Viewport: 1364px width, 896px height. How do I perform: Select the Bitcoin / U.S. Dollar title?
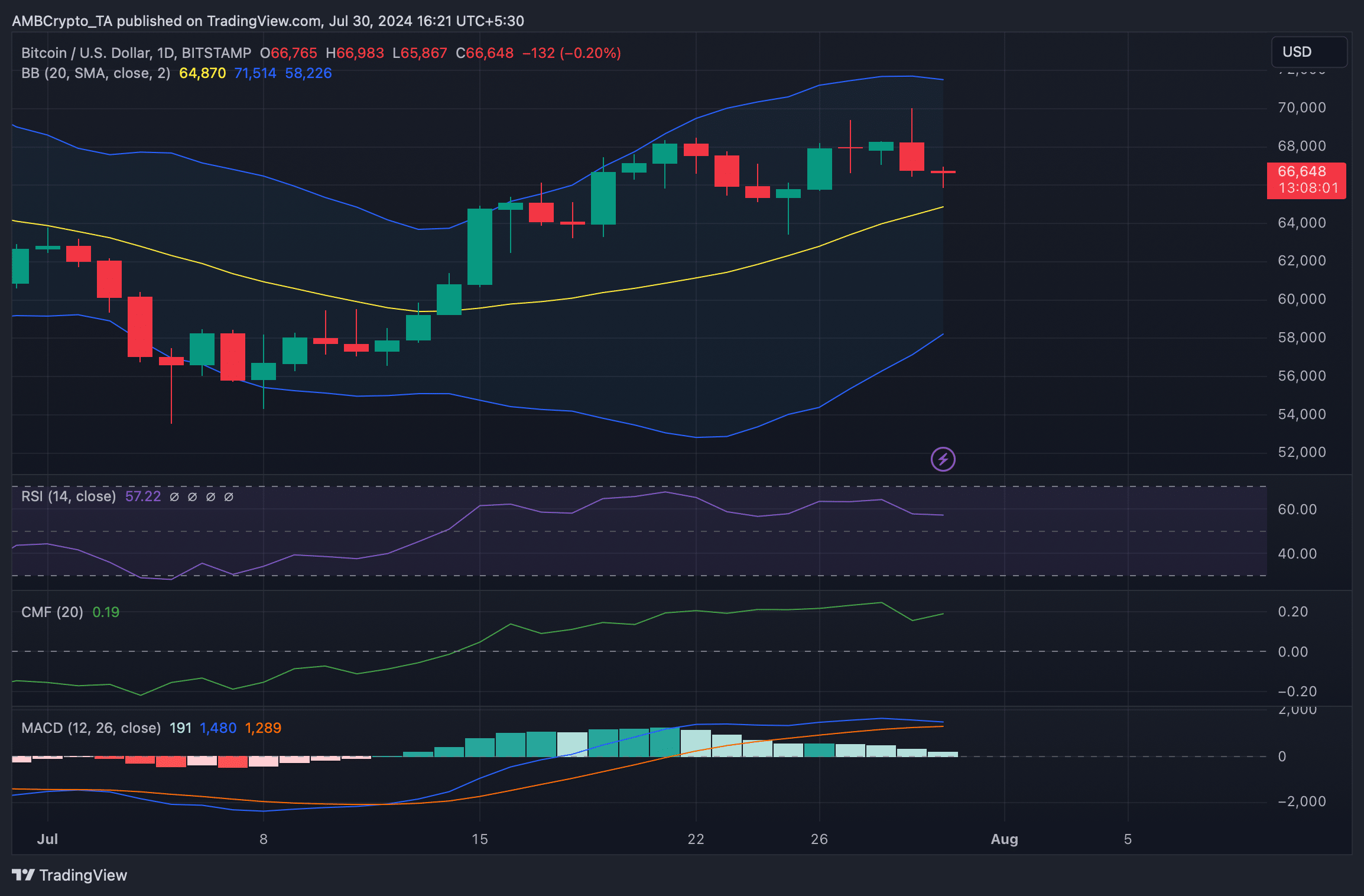[136, 53]
